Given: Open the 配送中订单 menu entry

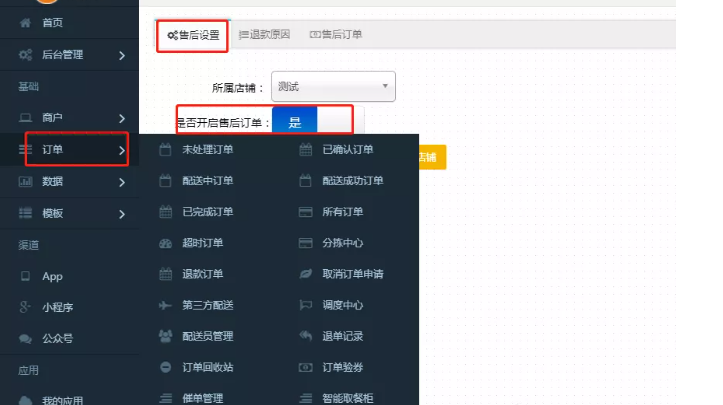Looking at the screenshot, I should coord(207,180).
